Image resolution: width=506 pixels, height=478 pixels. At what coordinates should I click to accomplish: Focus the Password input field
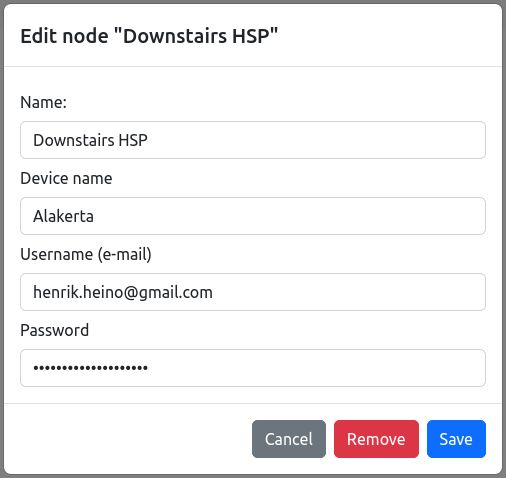[x=253, y=368]
